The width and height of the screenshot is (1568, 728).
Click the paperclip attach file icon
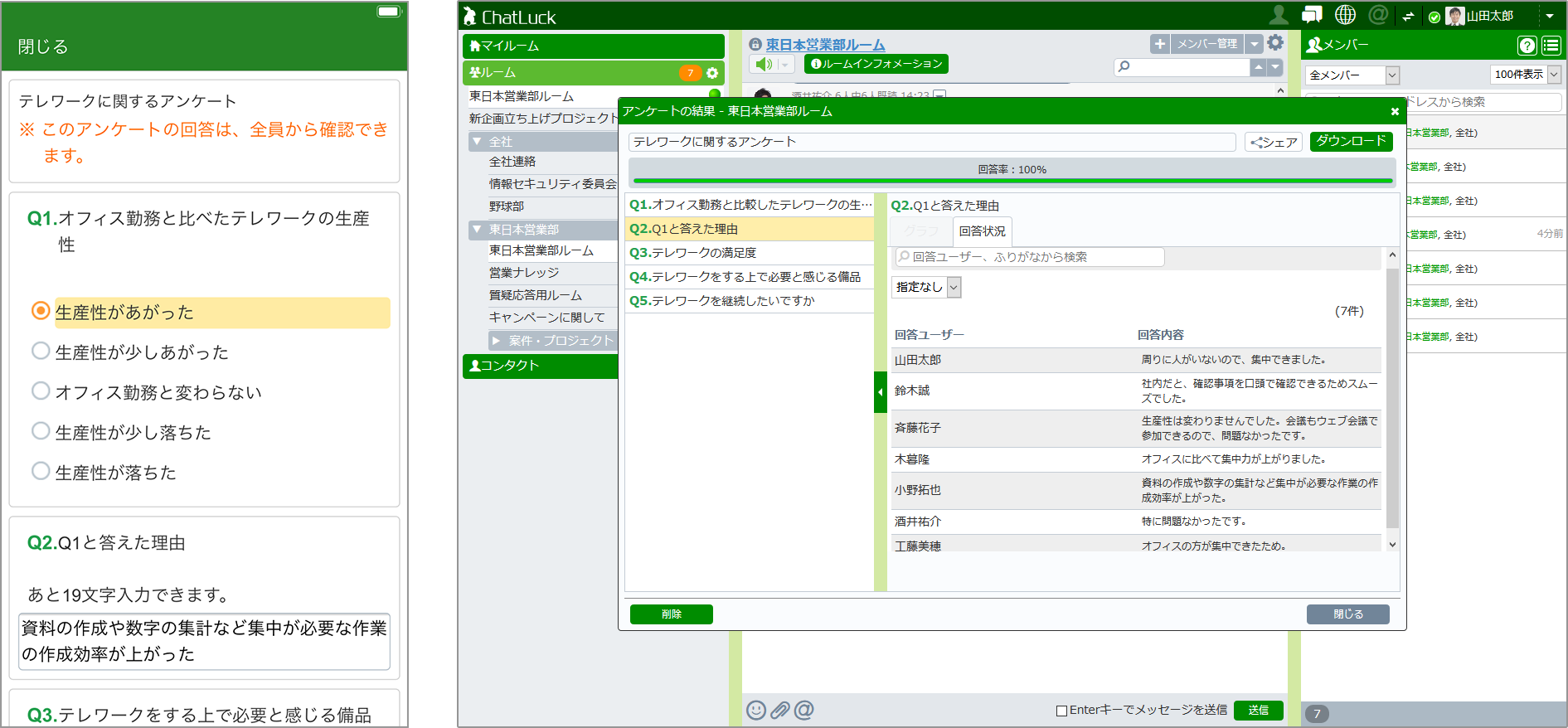[779, 710]
